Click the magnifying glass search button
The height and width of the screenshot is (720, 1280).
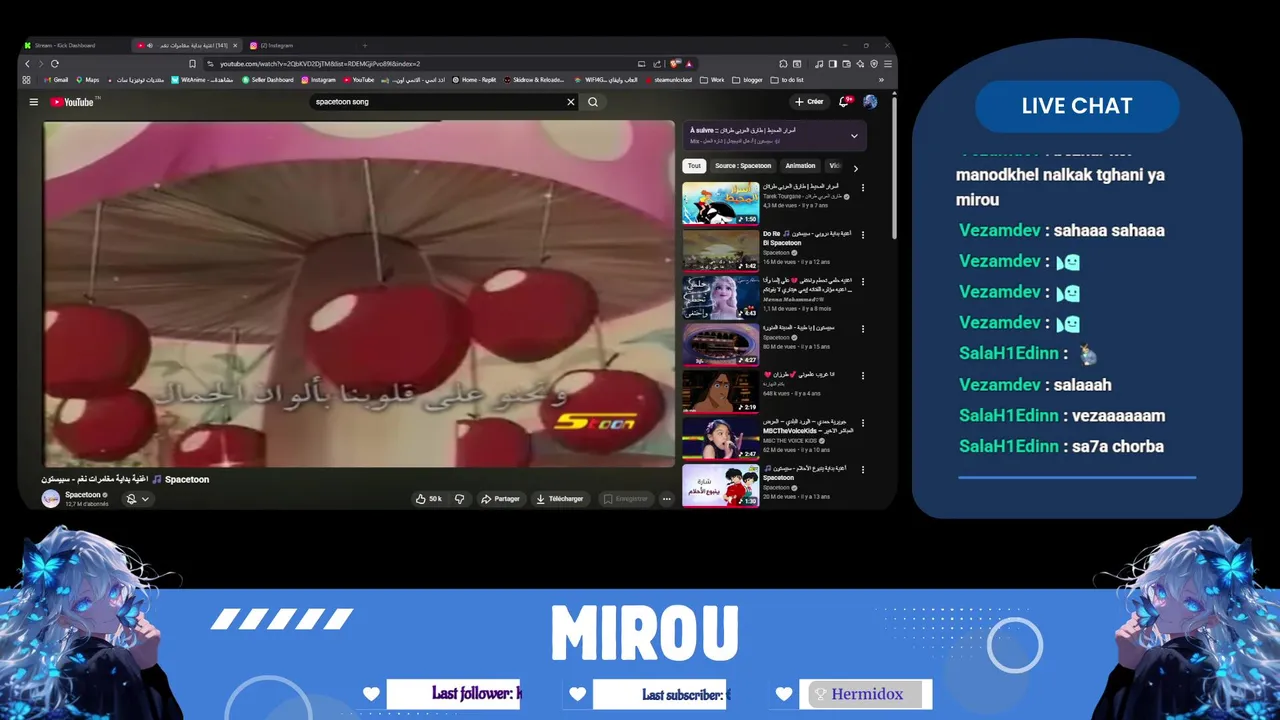point(593,102)
